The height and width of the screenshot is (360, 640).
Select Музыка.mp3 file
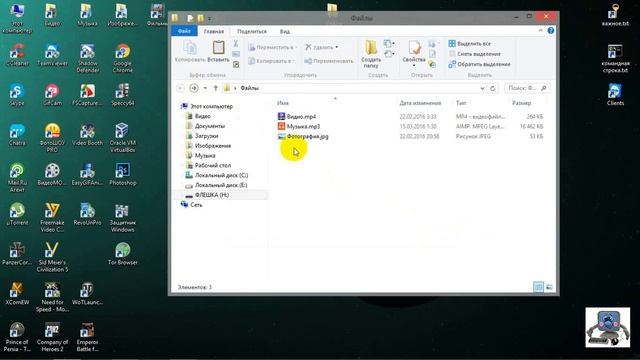click(x=303, y=126)
